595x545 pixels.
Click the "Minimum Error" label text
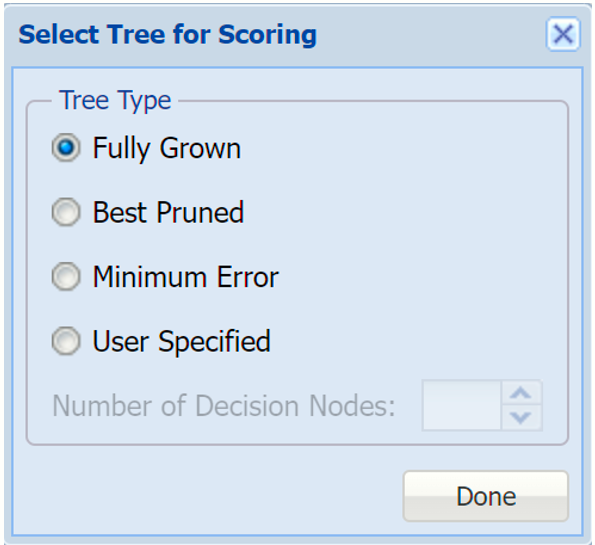pos(186,277)
